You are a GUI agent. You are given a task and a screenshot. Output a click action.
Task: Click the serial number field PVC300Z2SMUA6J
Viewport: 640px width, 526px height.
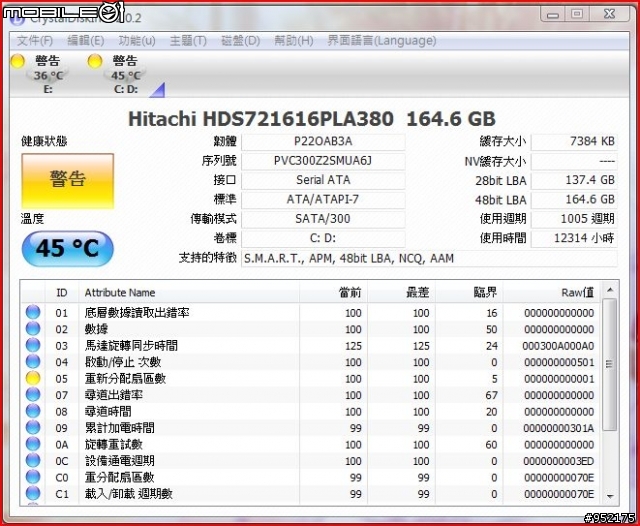pos(323,161)
